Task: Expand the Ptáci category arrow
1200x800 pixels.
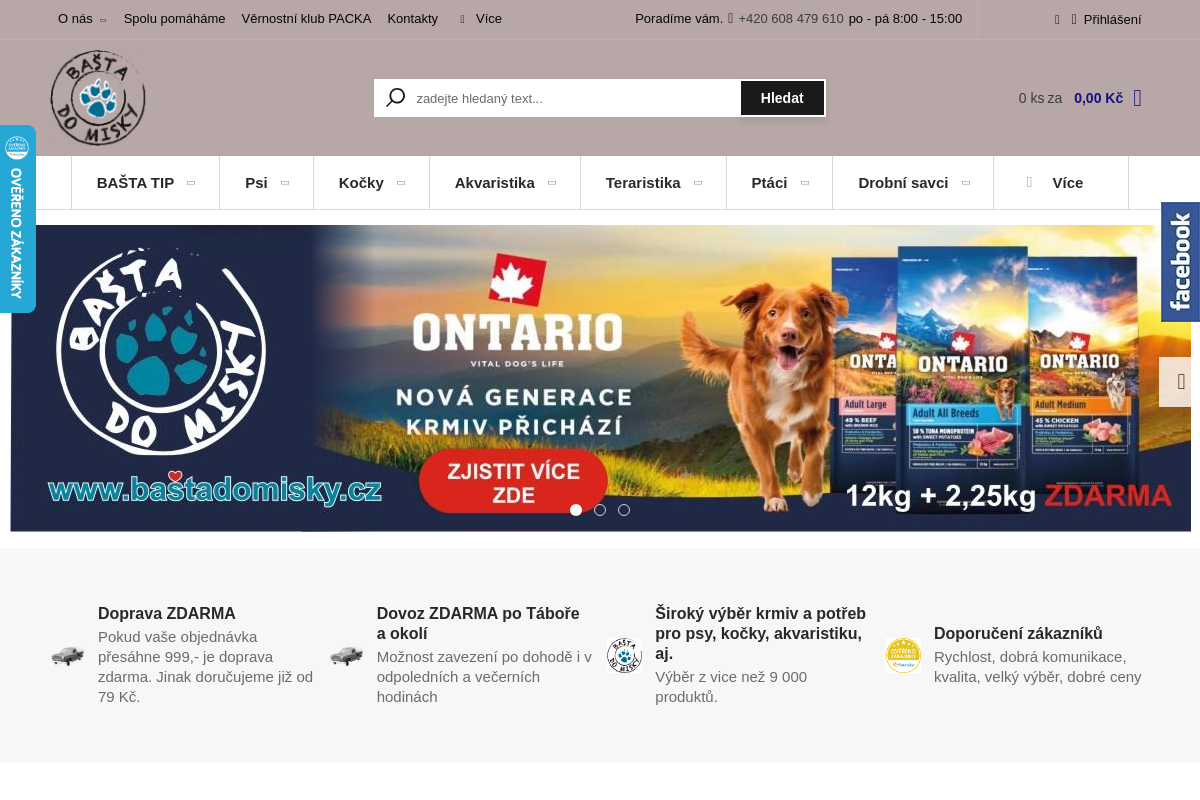Action: [x=805, y=183]
